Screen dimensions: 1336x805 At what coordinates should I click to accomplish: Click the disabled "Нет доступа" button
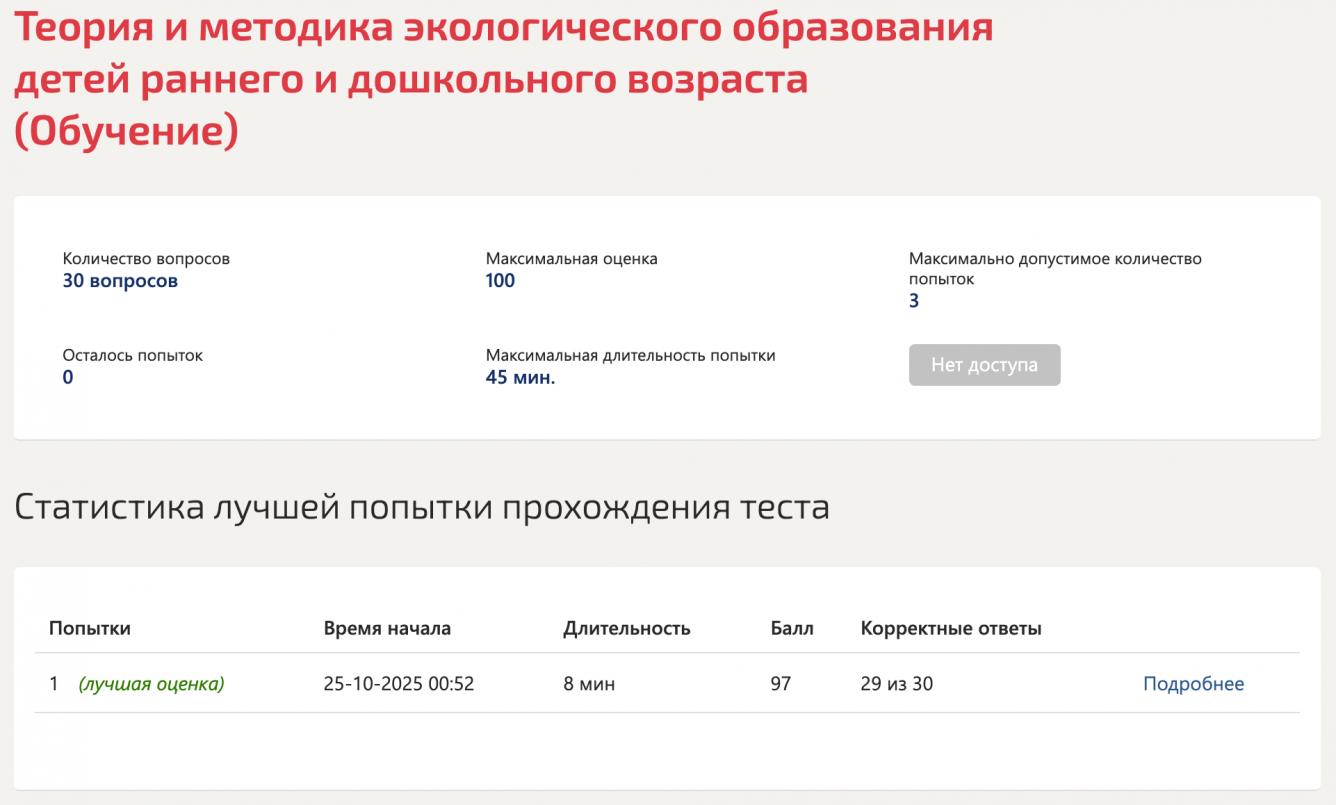click(x=984, y=365)
